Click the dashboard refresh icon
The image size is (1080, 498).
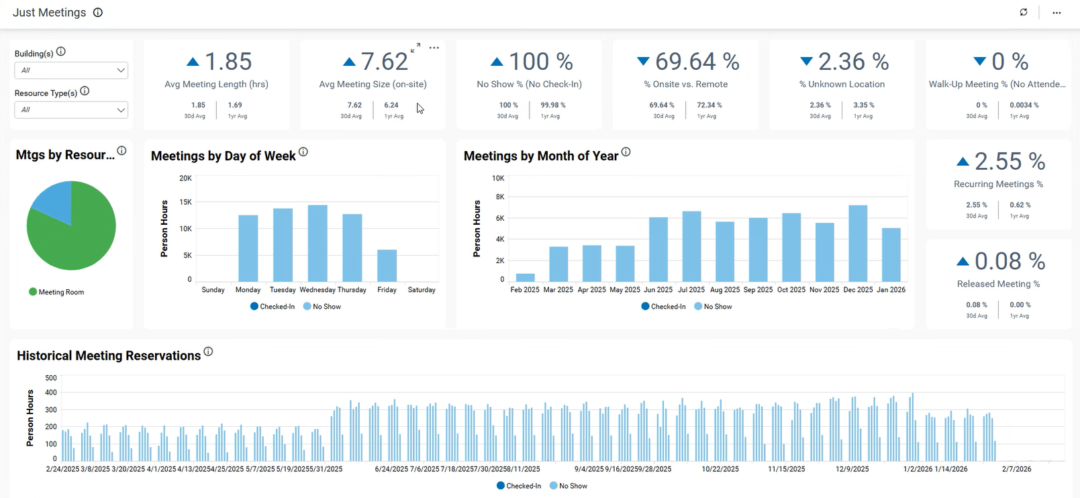point(1023,12)
